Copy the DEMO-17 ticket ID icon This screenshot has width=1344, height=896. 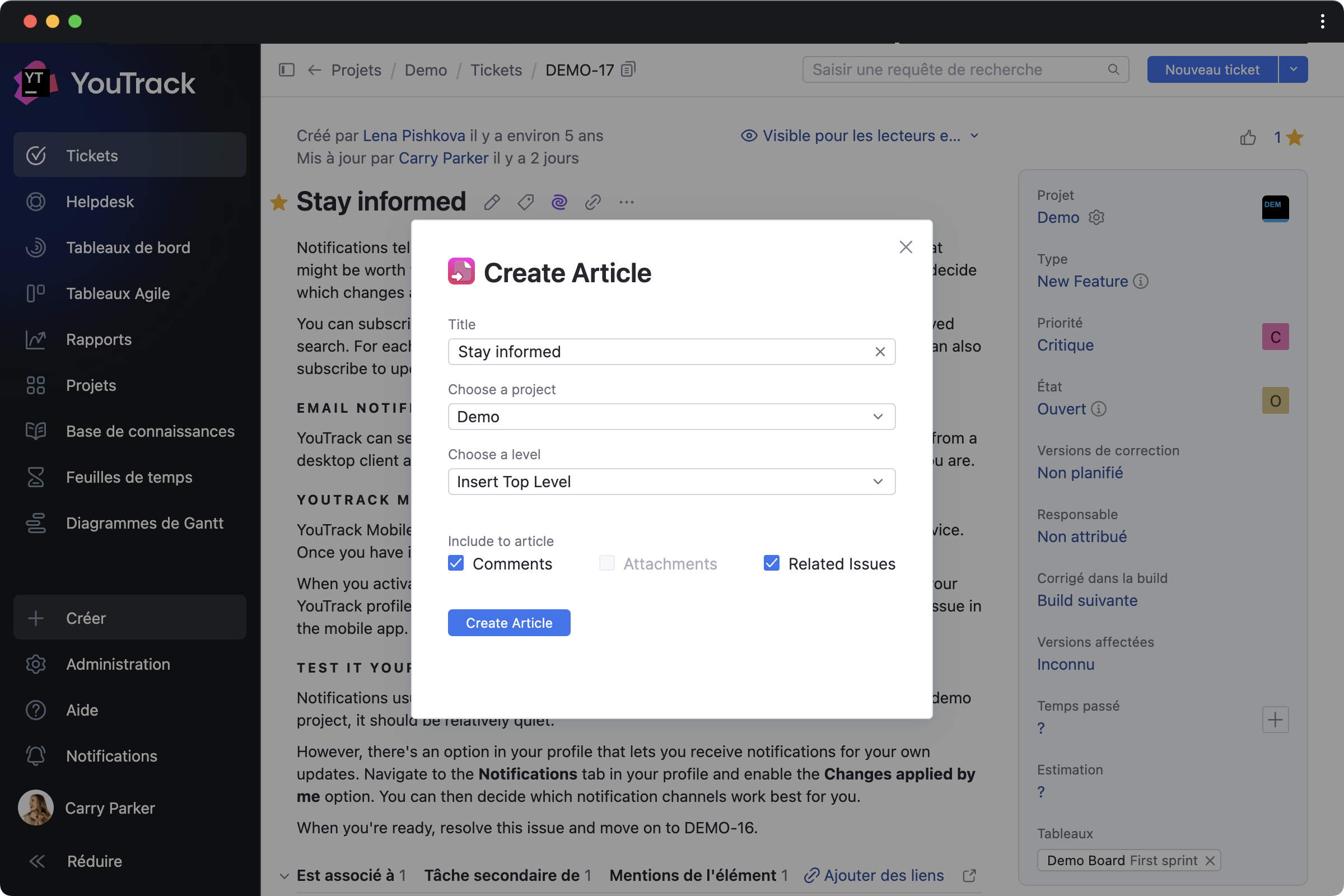[628, 69]
